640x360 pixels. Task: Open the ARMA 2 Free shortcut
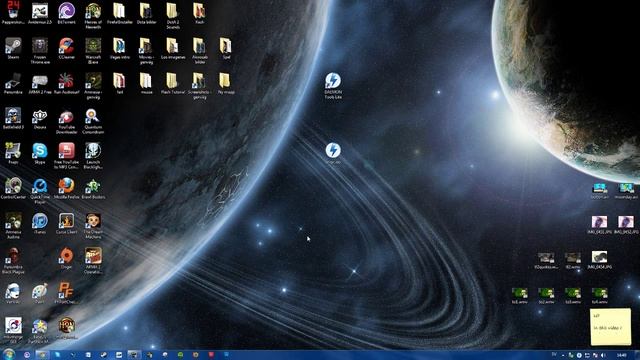point(40,84)
